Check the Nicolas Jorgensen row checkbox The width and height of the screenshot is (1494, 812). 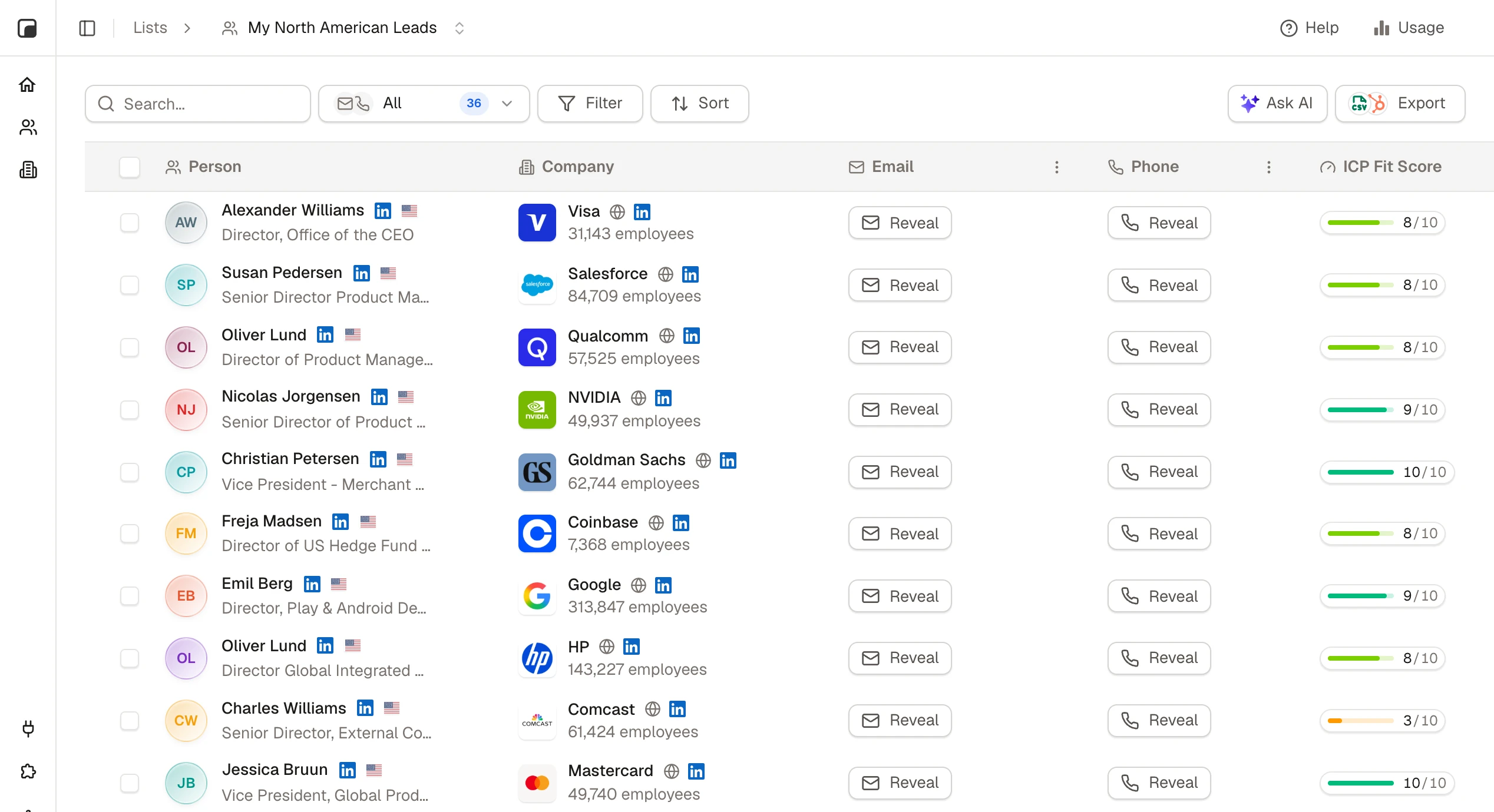click(130, 409)
